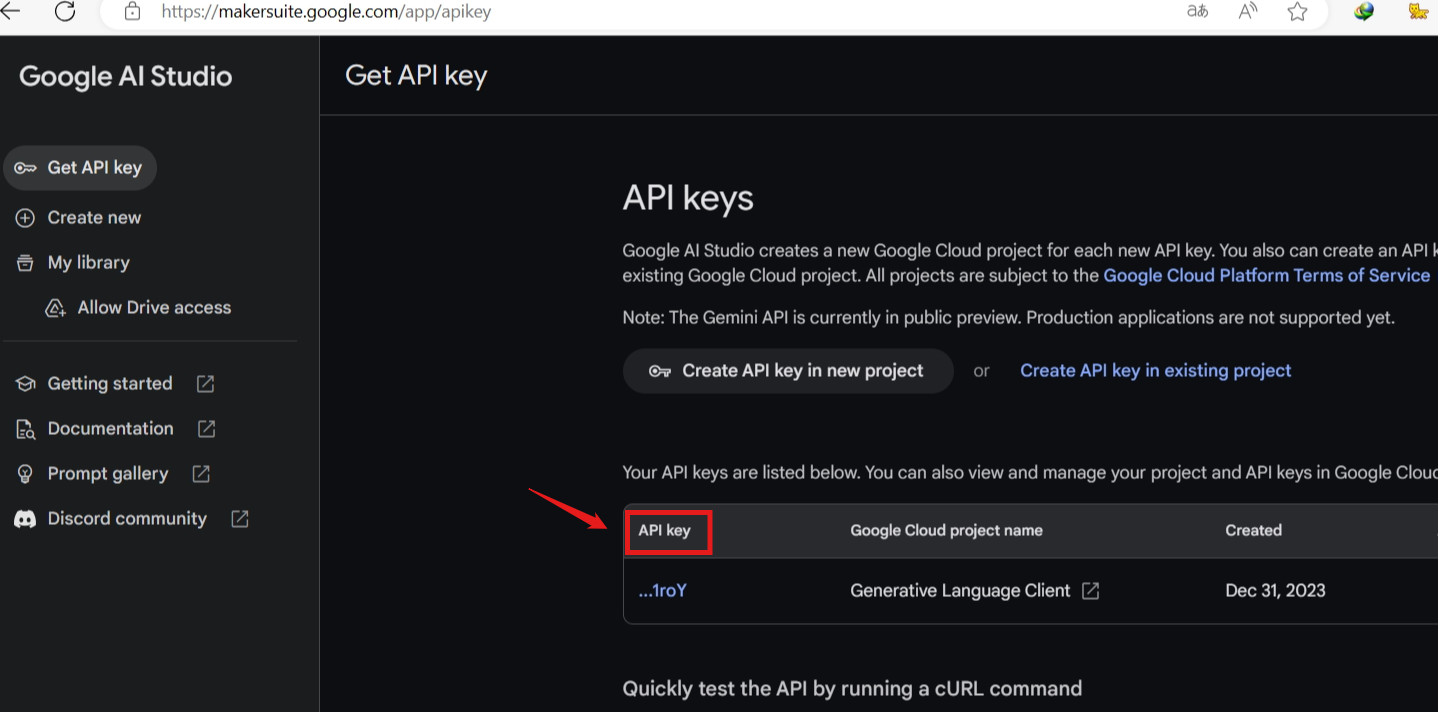Viewport: 1438px width, 712px height.
Task: Click the Documentation sidebar icon
Action: (x=24, y=428)
